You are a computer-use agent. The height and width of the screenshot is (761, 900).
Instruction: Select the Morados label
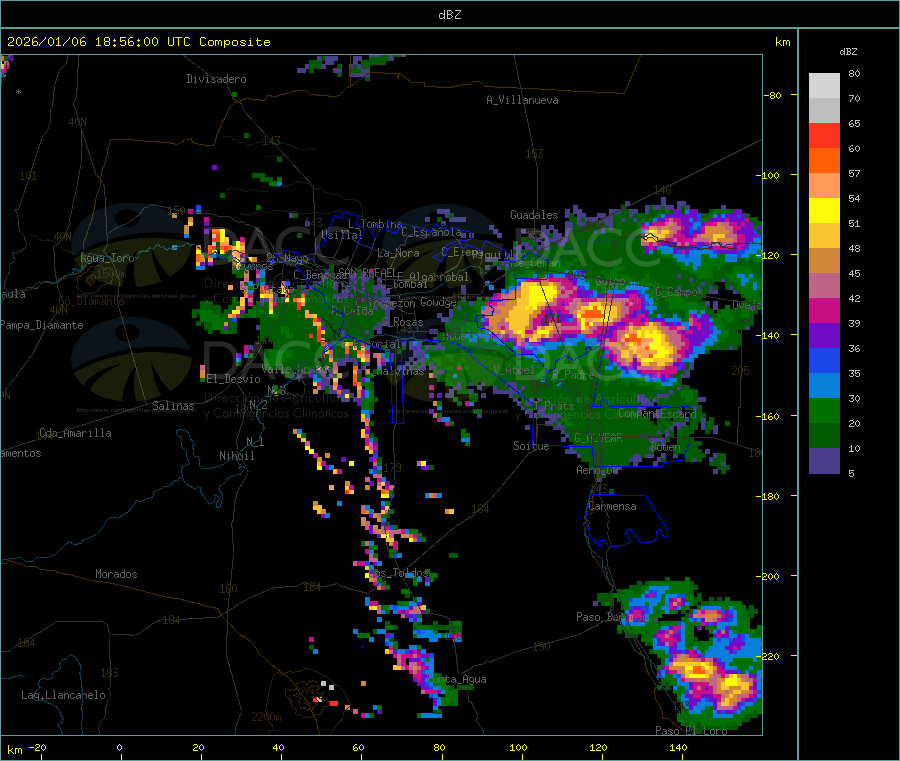(x=116, y=574)
